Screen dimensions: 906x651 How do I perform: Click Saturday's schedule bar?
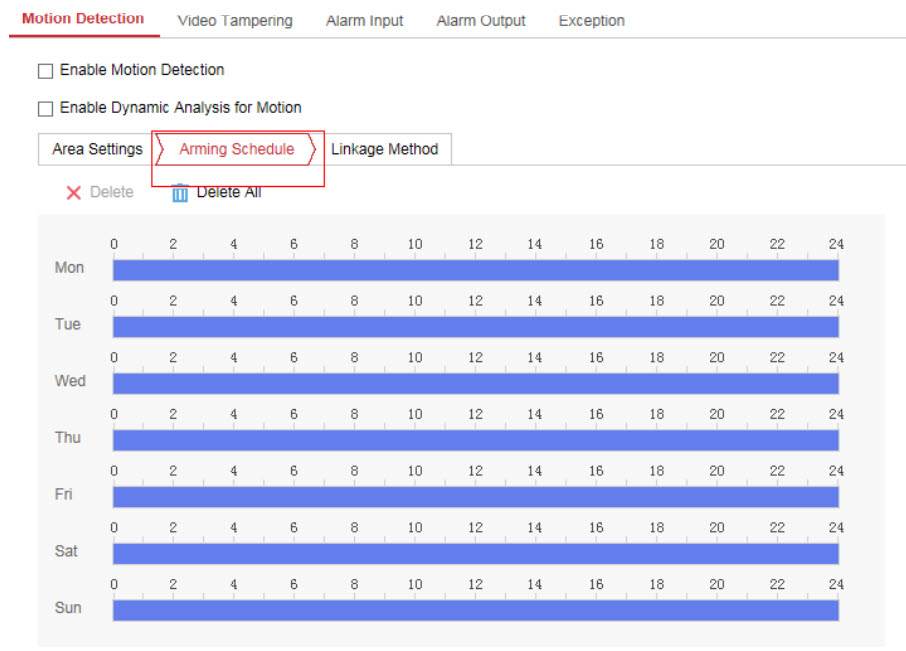pyautogui.click(x=475, y=553)
